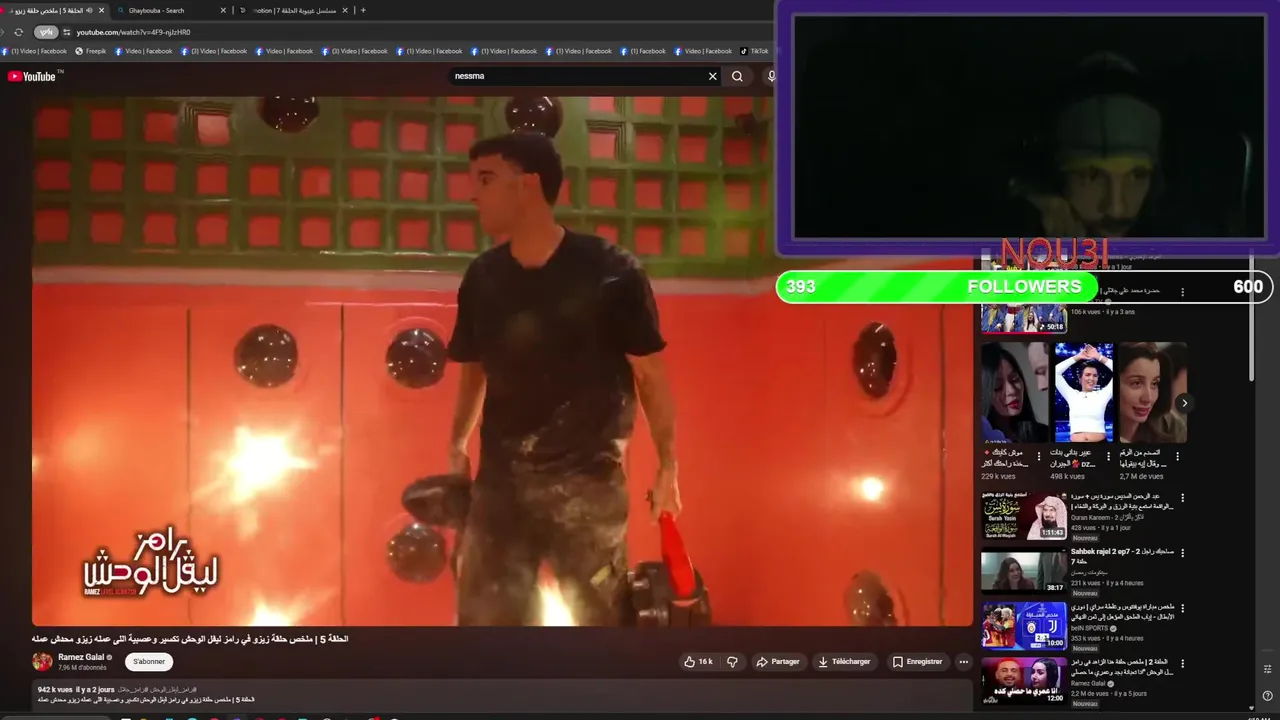Open a new browser tab with plus
Screen dimensions: 1280x720
coord(363,10)
